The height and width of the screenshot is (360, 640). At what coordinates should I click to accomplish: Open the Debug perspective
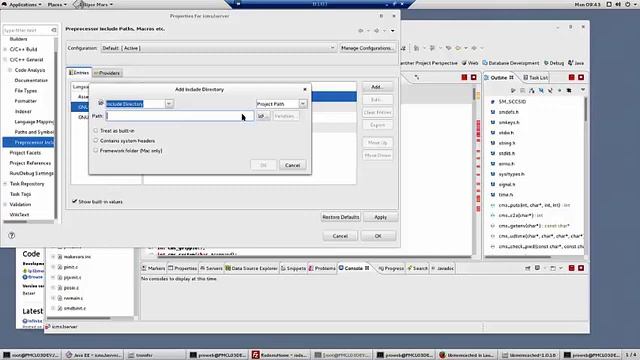point(554,63)
